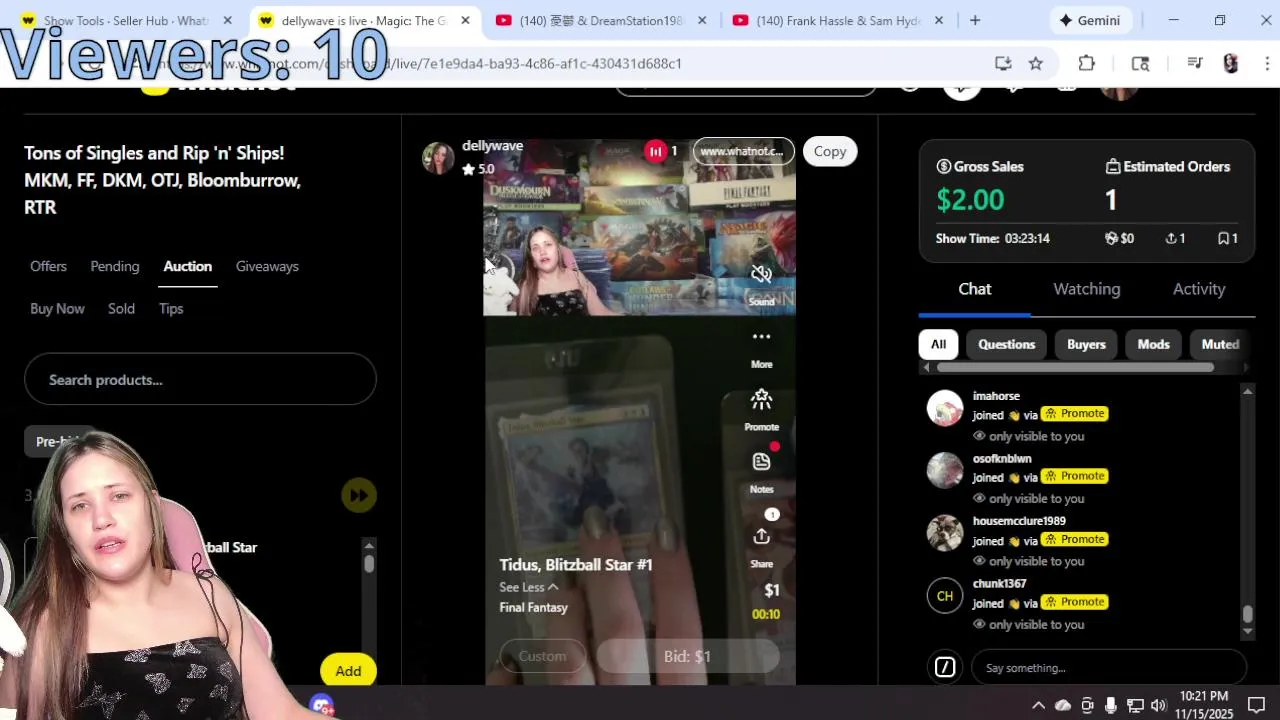The width and height of the screenshot is (1280, 720).
Task: Select the Auction tab
Action: (187, 266)
